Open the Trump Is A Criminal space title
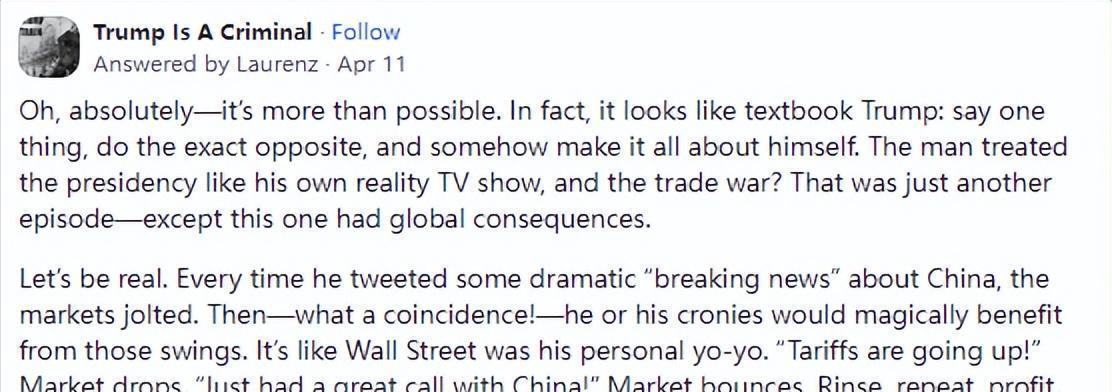 [x=203, y=32]
